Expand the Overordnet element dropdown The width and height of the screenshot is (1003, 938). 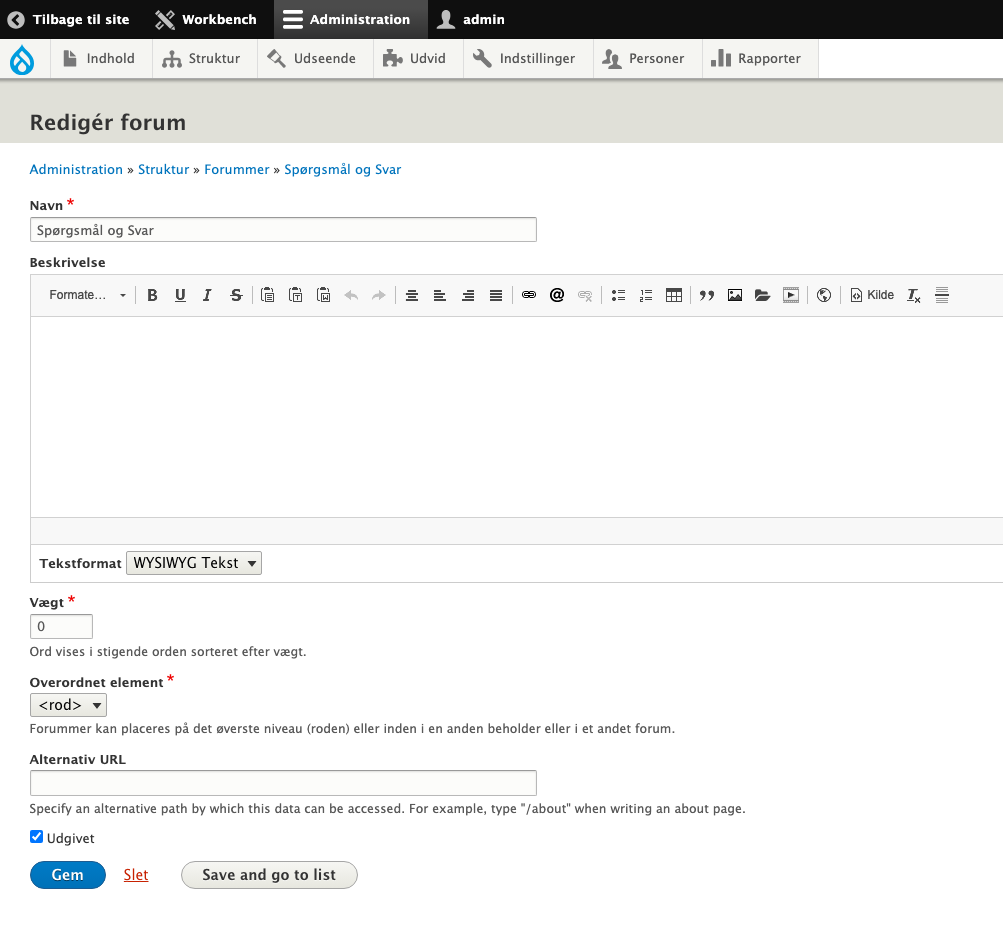[x=68, y=705]
